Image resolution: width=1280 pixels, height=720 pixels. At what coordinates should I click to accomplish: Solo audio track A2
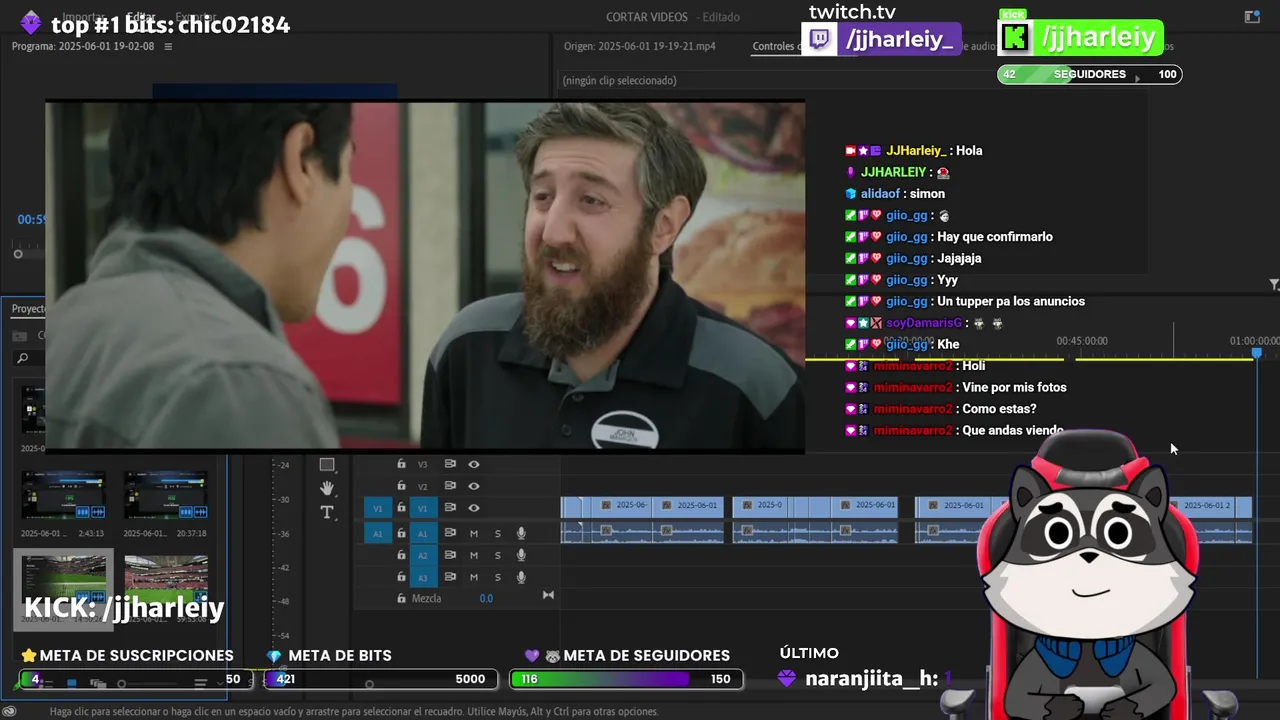pos(497,555)
